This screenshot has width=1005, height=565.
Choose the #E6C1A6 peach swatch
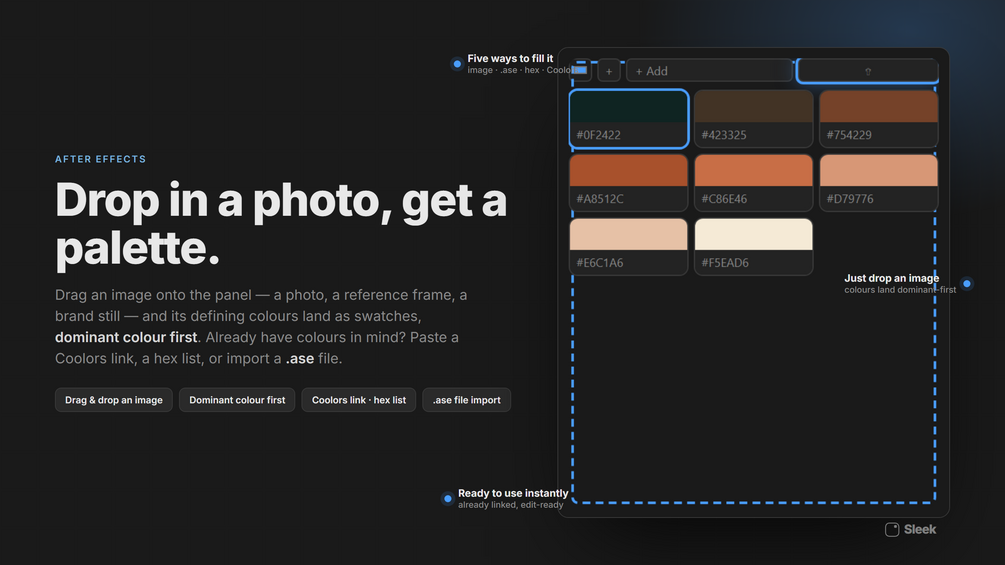(629, 247)
